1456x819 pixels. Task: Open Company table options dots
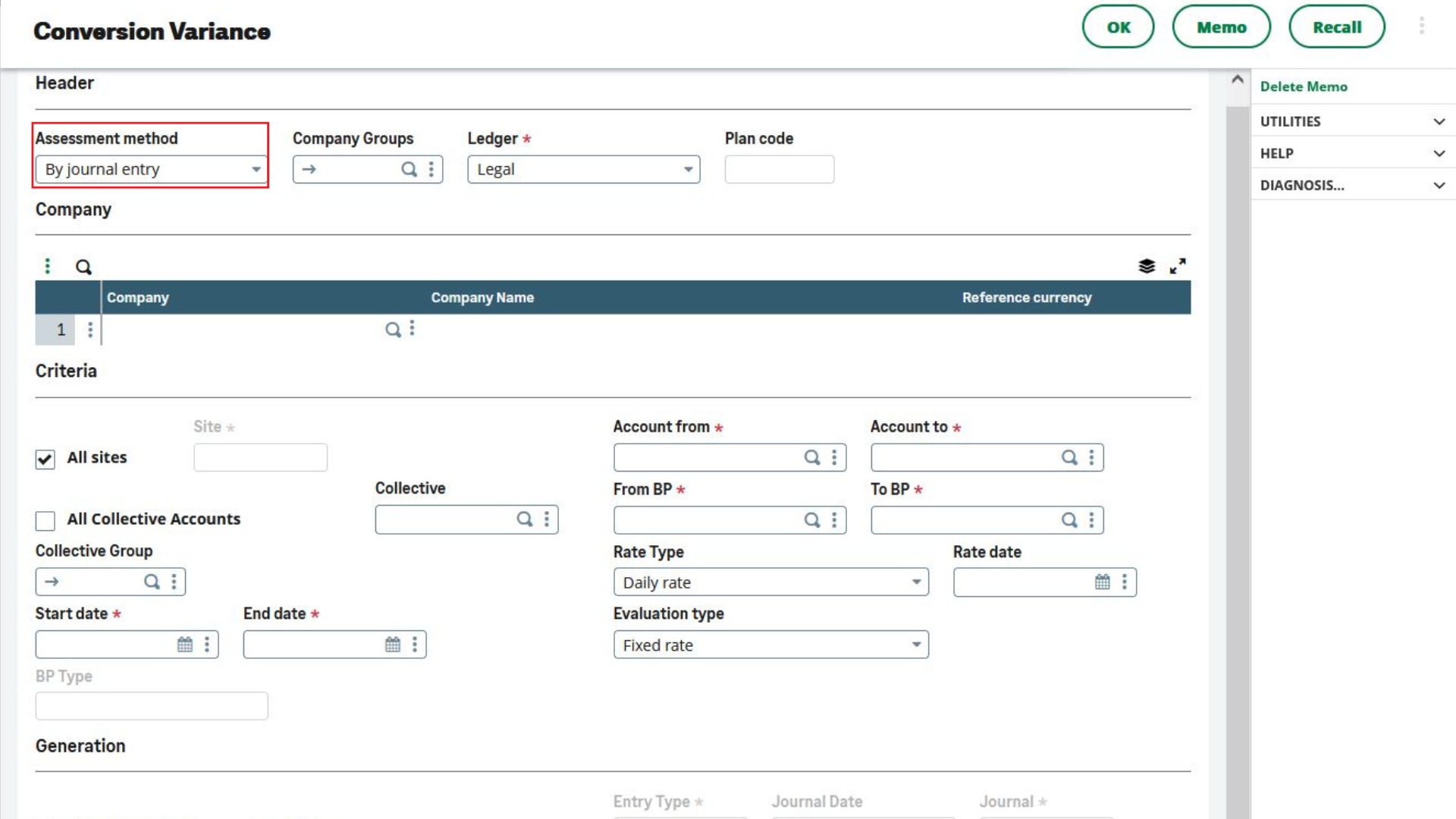pyautogui.click(x=47, y=266)
